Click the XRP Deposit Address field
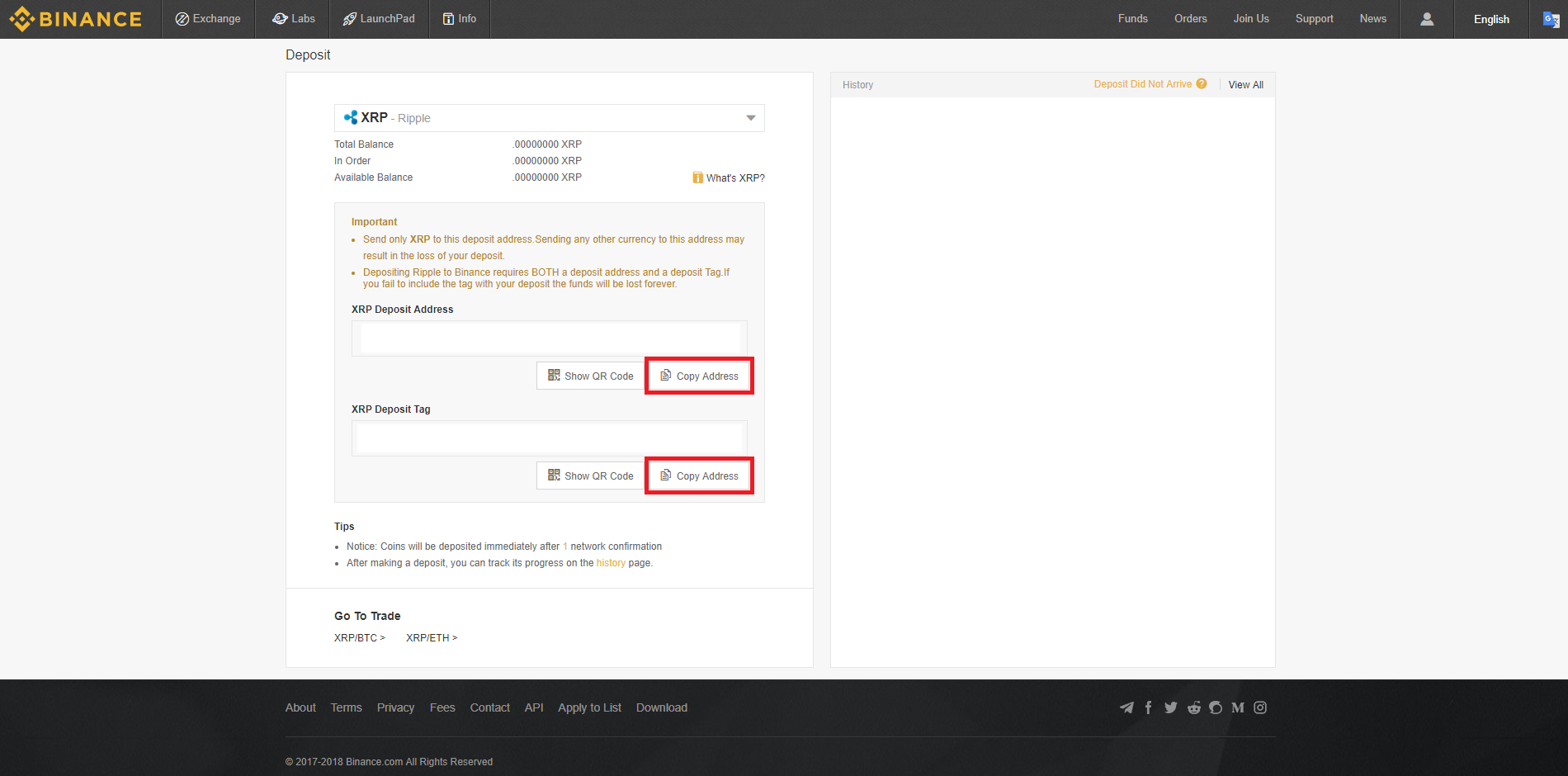1568x776 pixels. click(550, 338)
